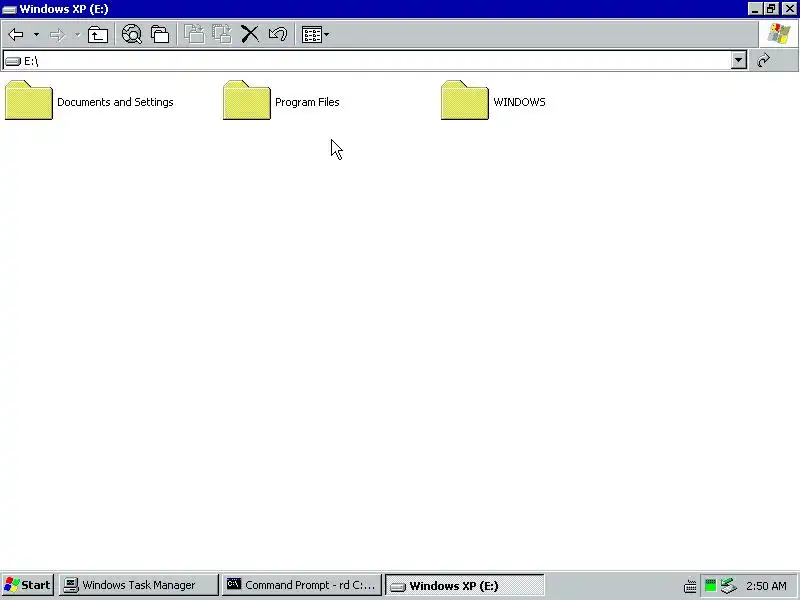The height and width of the screenshot is (600, 800).
Task: Go back using the Back arrow
Action: (16, 35)
